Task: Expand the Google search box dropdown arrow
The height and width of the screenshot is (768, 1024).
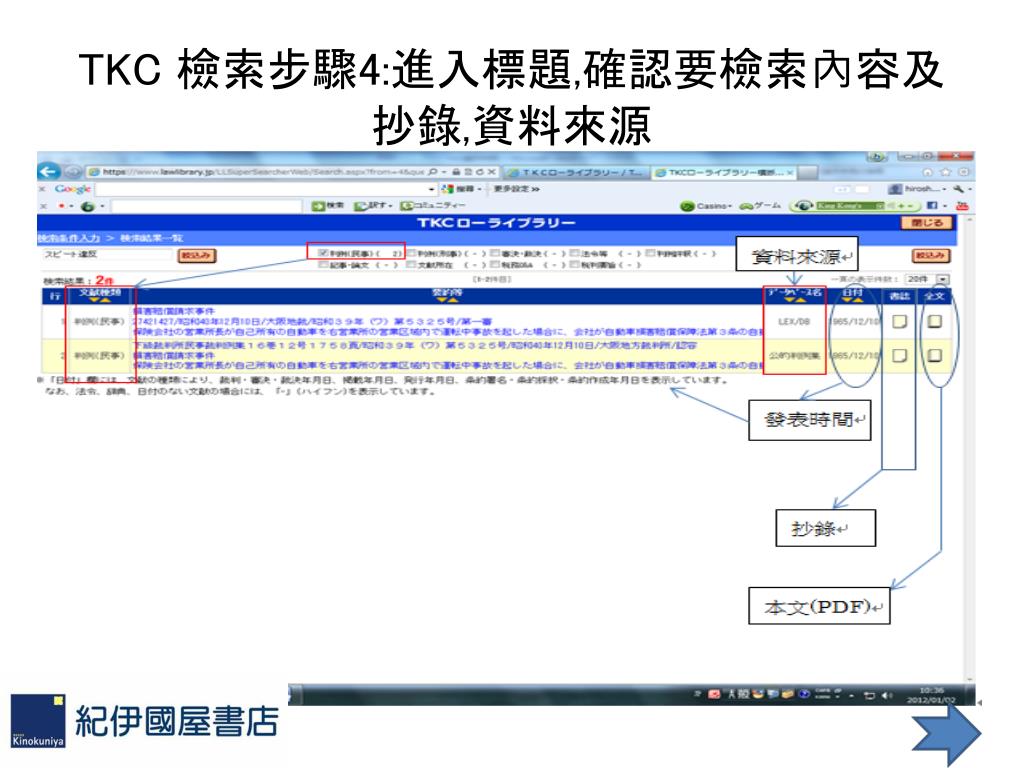Action: point(432,189)
